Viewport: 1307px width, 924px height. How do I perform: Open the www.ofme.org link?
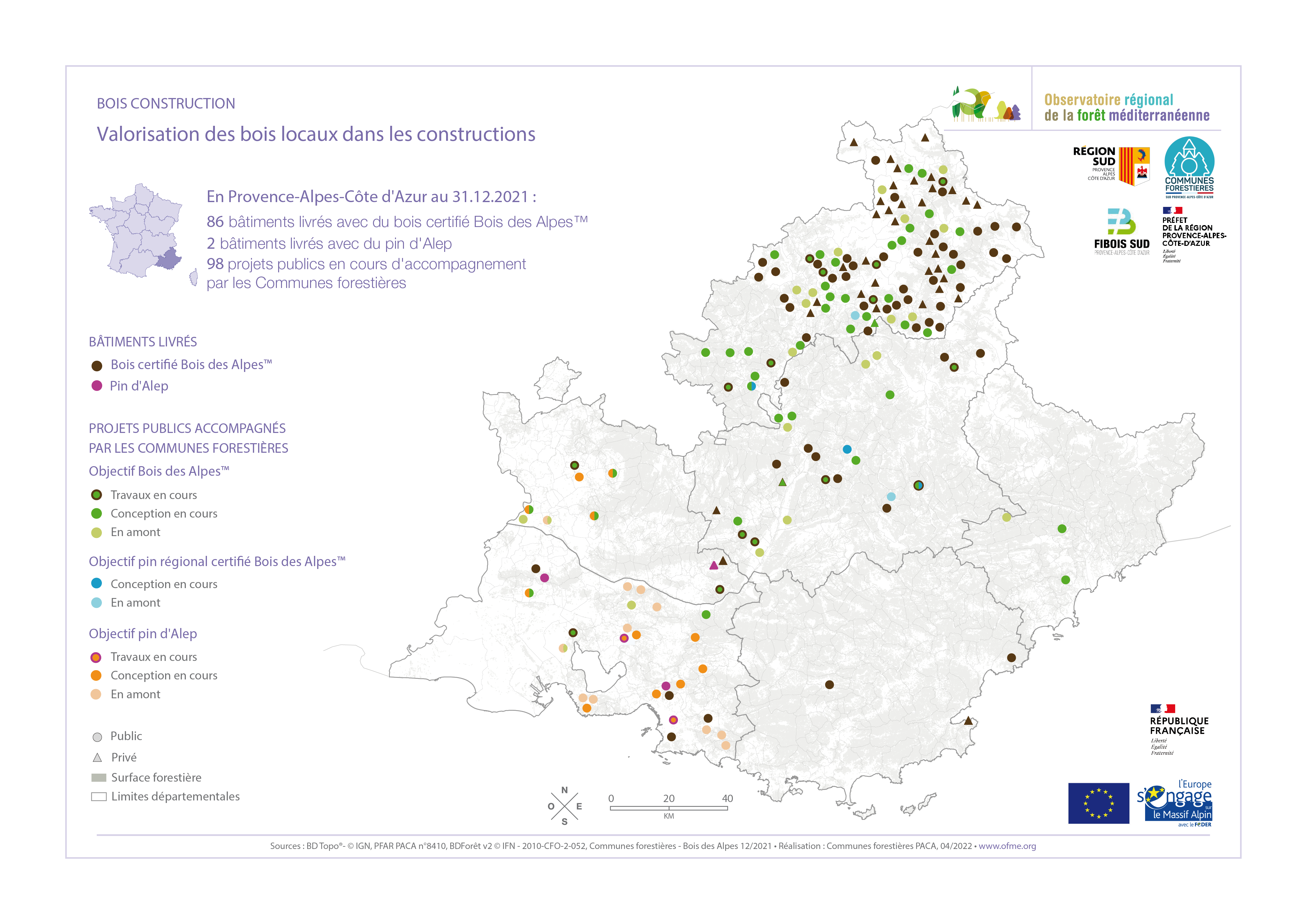pos(1007,846)
